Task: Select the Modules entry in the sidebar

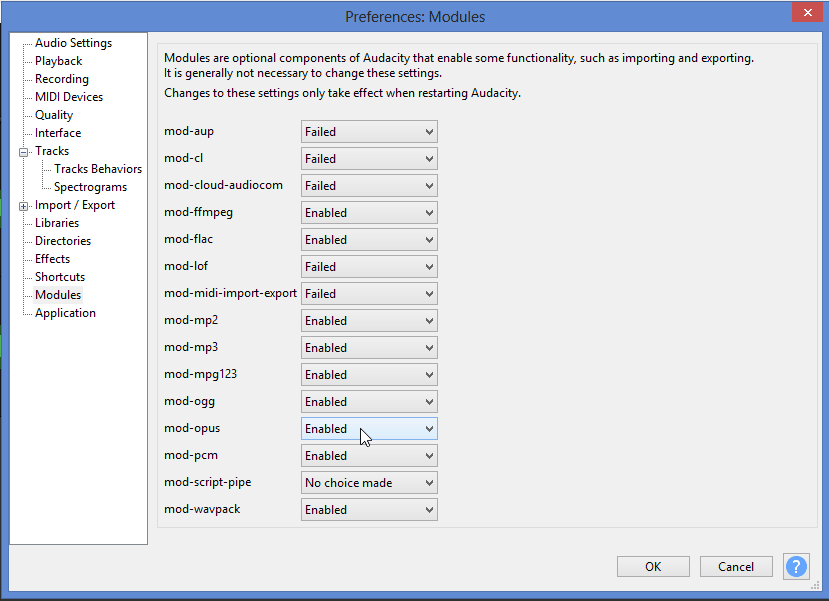Action: pyautogui.click(x=58, y=294)
